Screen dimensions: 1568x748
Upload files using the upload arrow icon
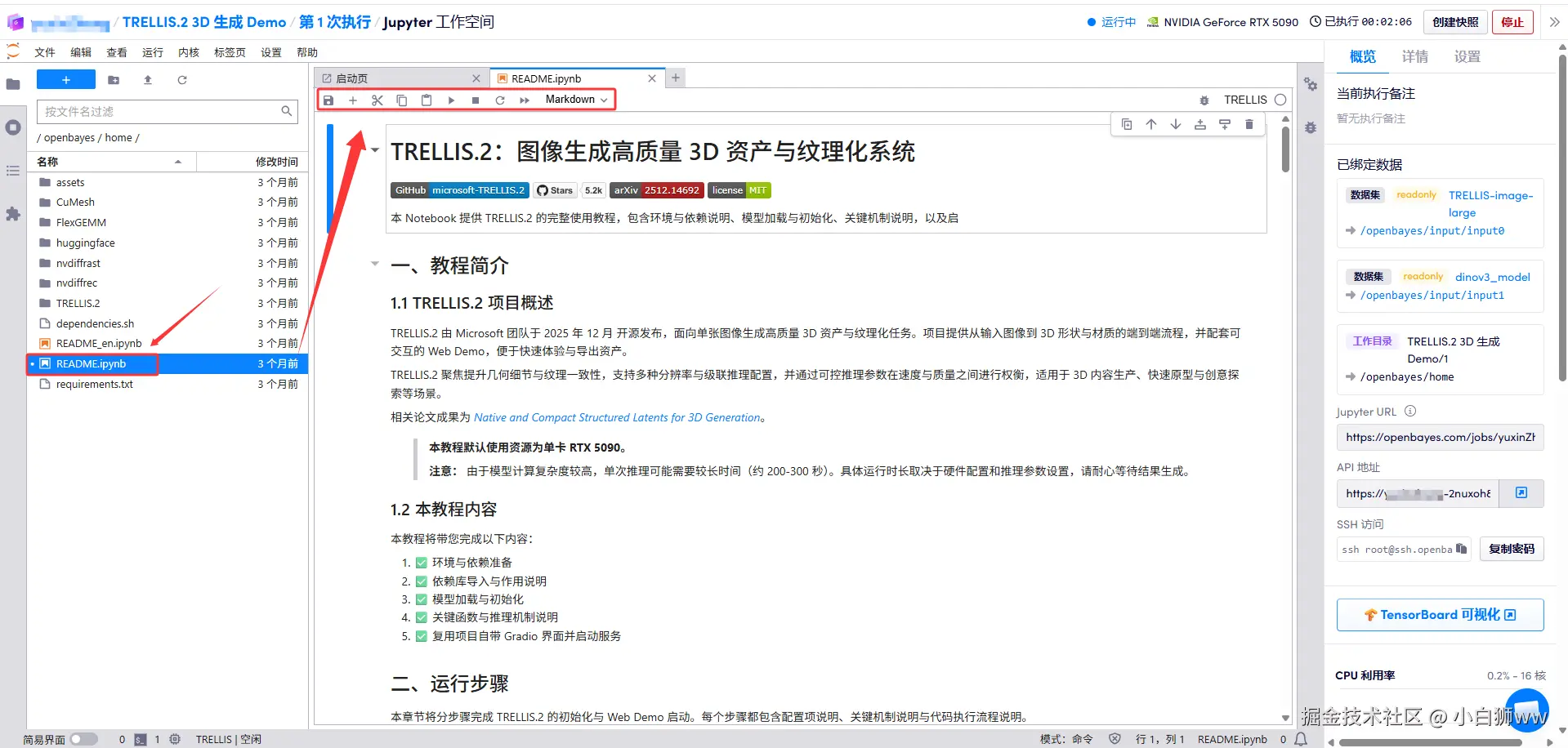(148, 80)
